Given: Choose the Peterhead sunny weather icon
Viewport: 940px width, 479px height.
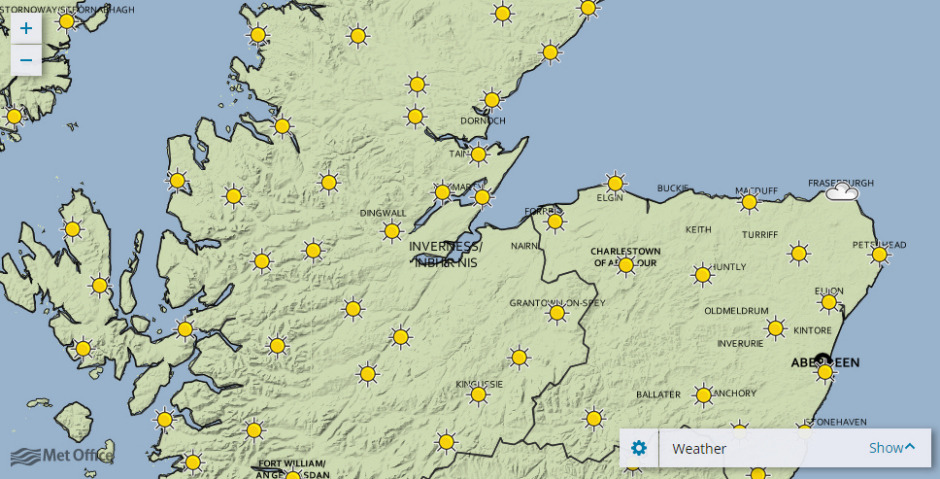Looking at the screenshot, I should [x=879, y=255].
